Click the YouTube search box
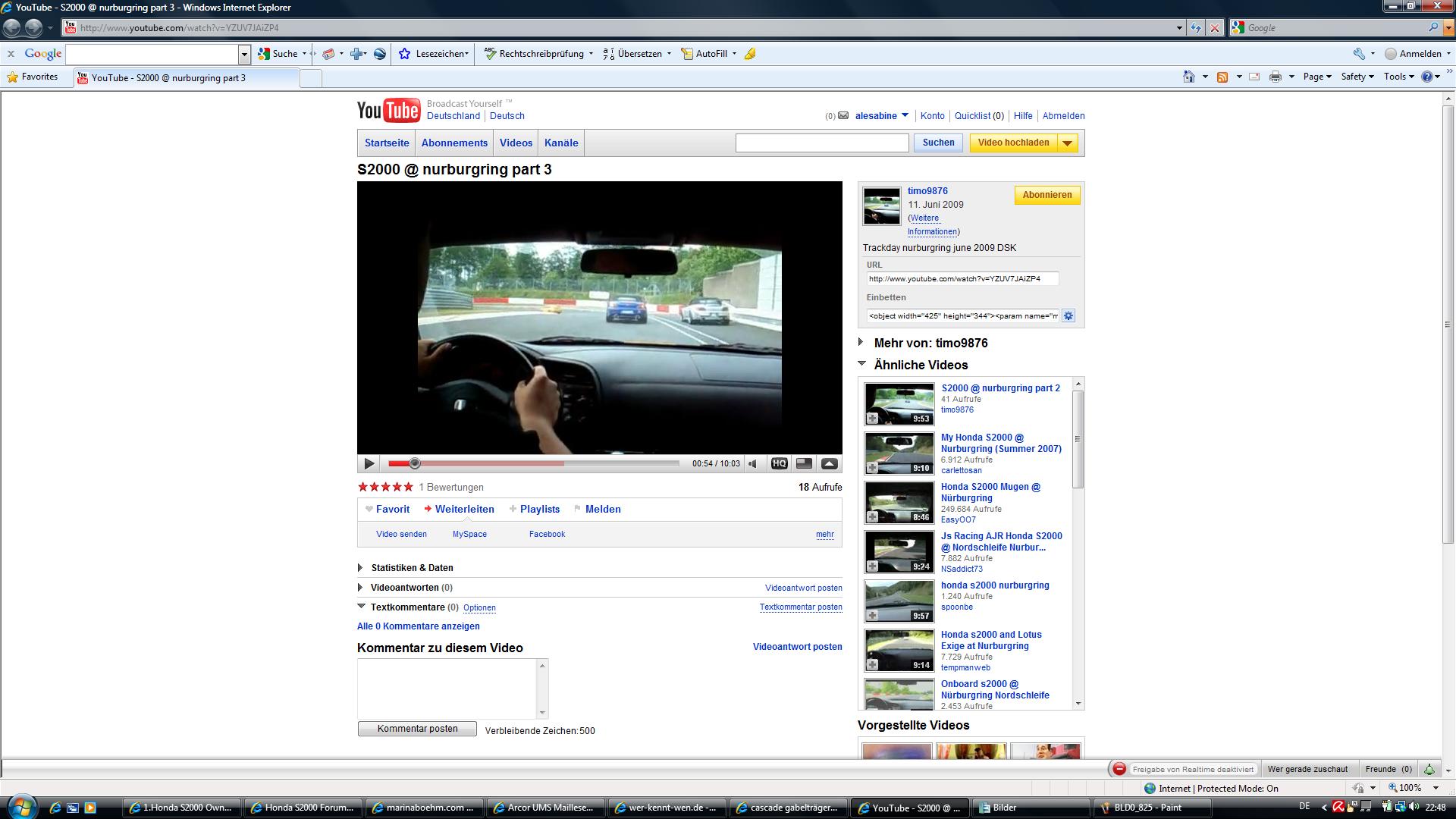 coord(822,143)
